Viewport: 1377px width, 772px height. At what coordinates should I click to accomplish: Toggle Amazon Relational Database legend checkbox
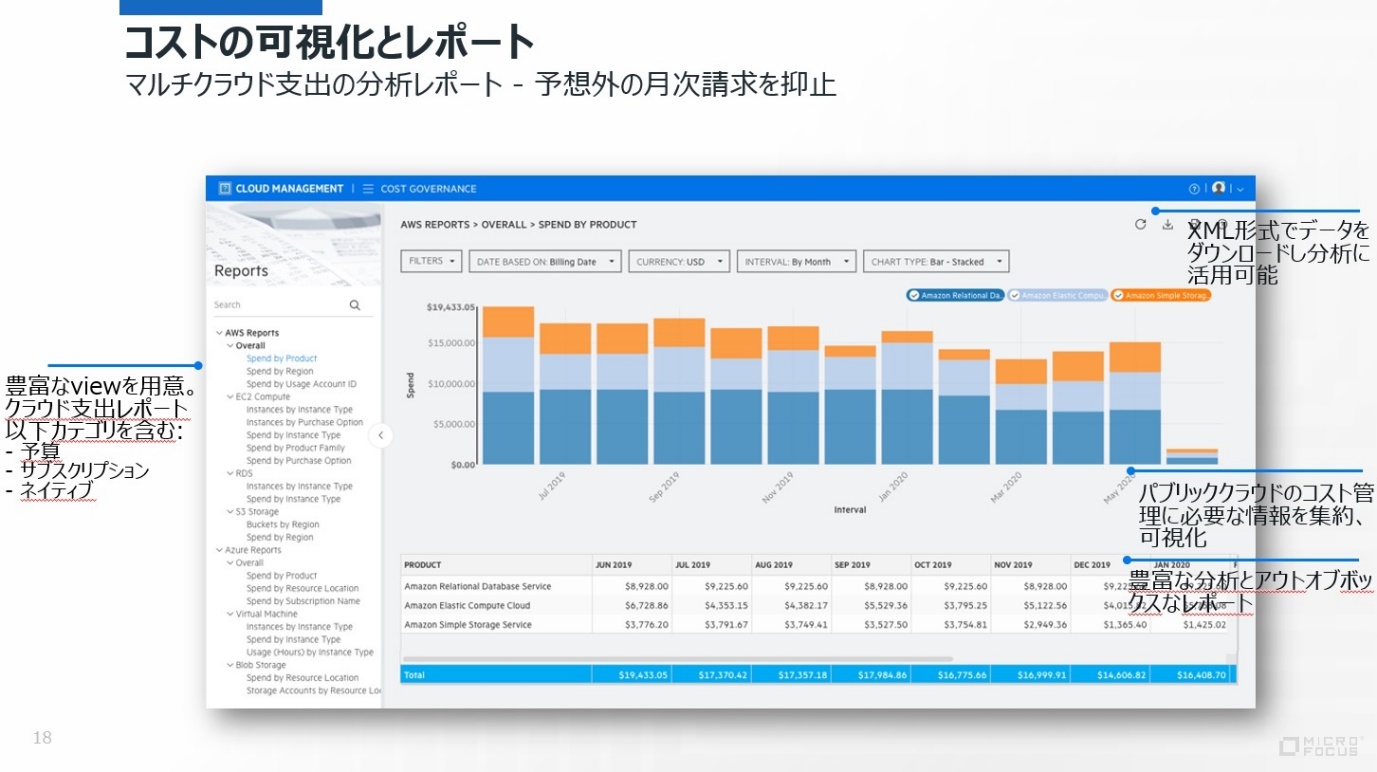coord(914,296)
